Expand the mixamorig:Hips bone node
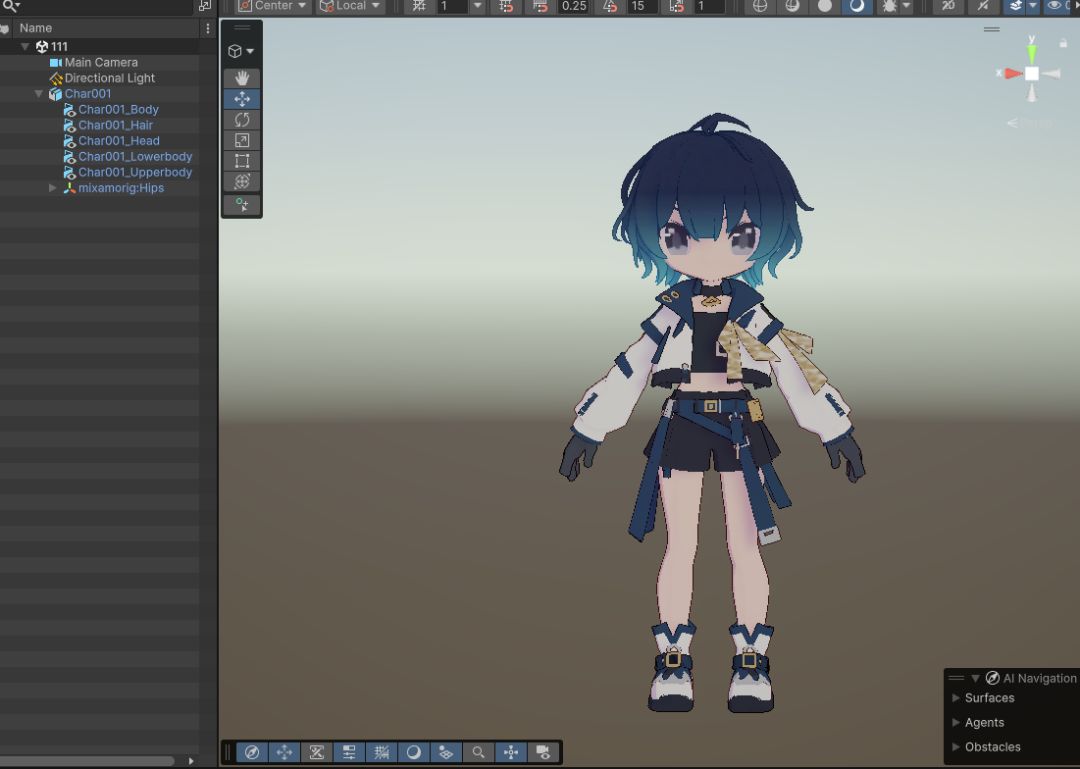Image resolution: width=1080 pixels, height=769 pixels. (x=53, y=188)
